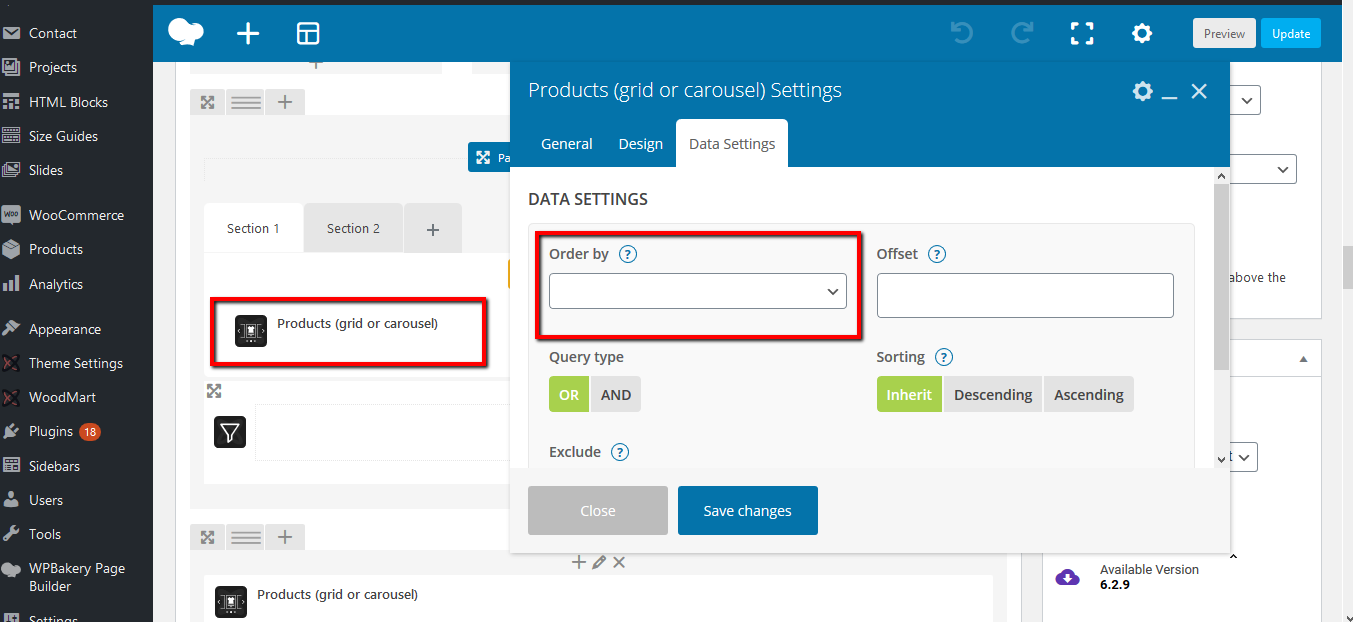Click the X delete icon below the dialog
The height and width of the screenshot is (622, 1353).
pyautogui.click(x=619, y=562)
